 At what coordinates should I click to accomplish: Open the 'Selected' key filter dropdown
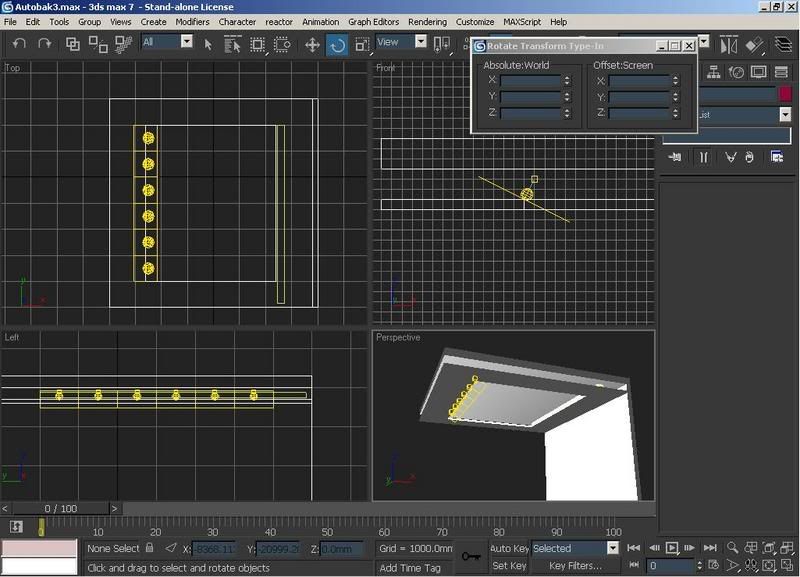613,548
